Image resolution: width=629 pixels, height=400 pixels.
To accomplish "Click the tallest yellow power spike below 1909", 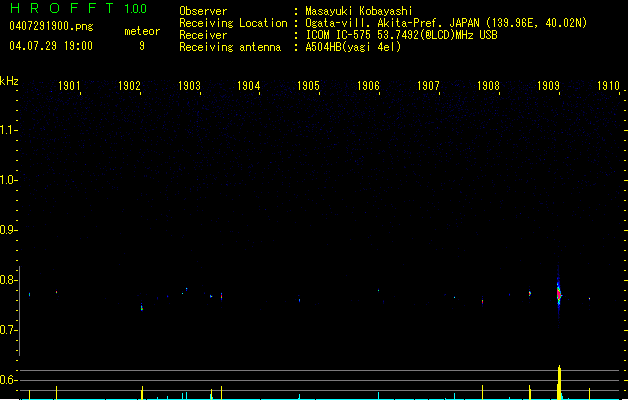I will [559, 382].
